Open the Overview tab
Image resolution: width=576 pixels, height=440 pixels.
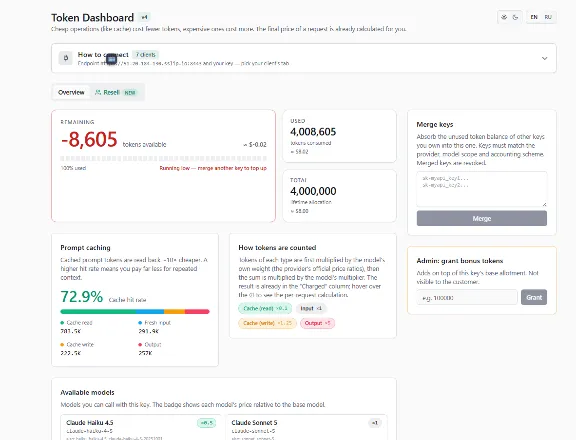tap(71, 92)
